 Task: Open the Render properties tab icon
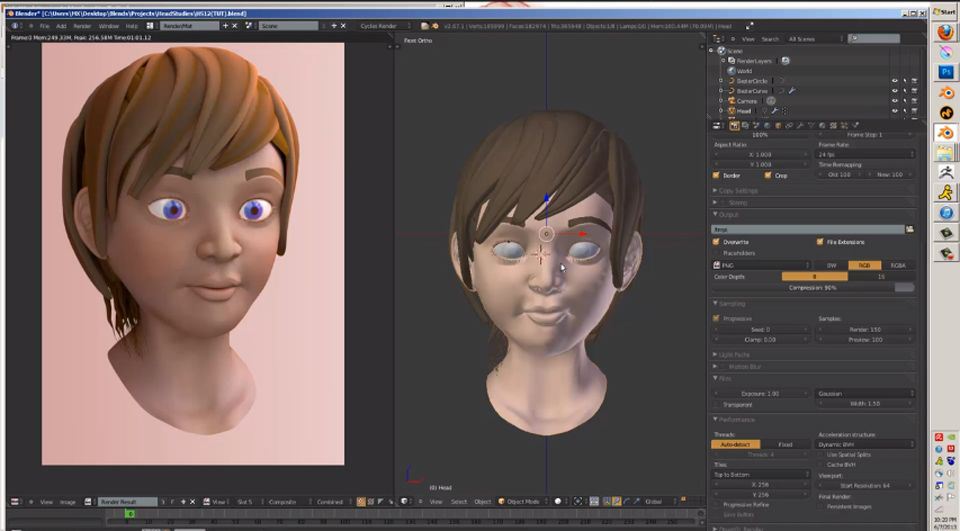tap(734, 126)
